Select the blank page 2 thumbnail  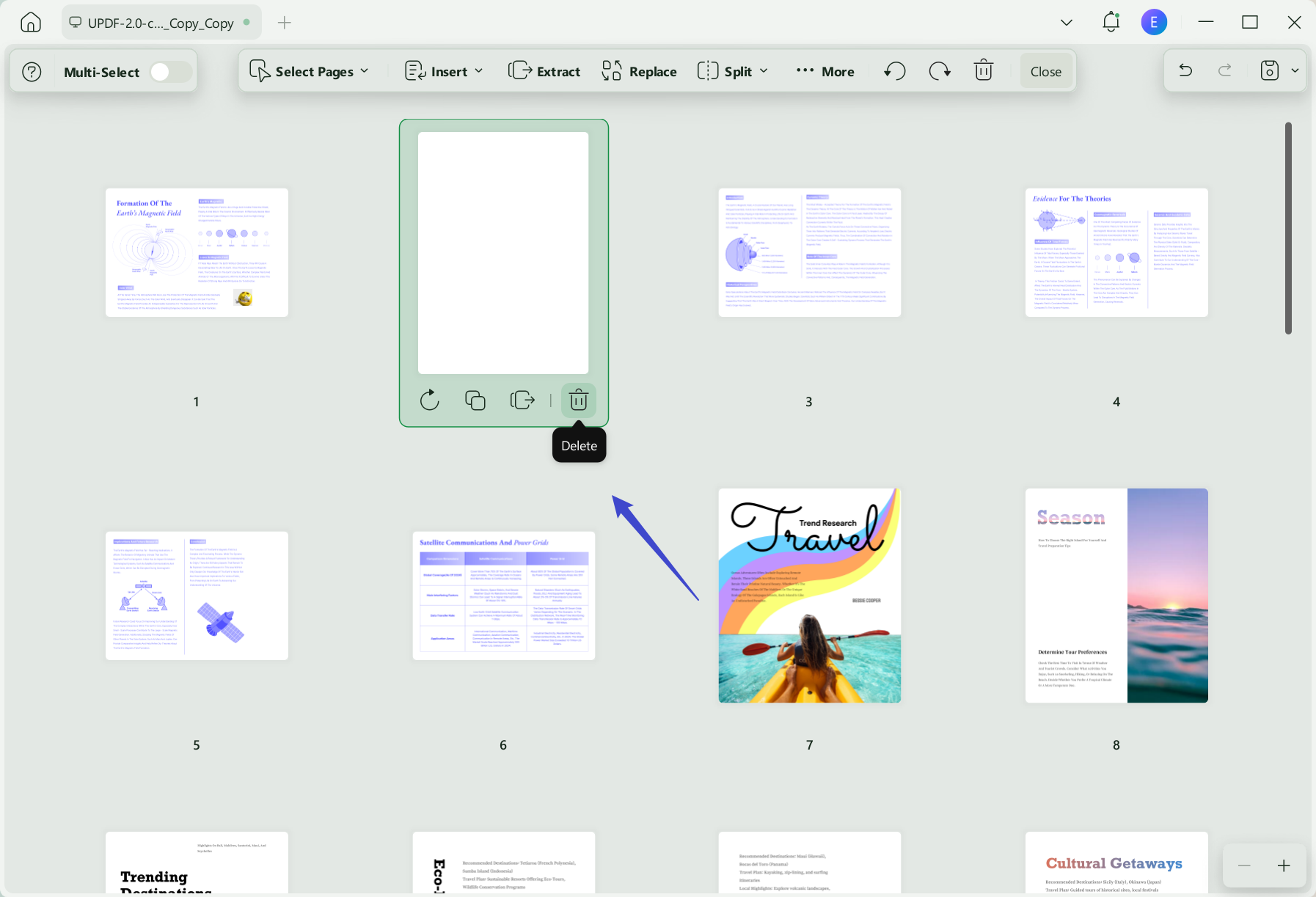pyautogui.click(x=503, y=253)
